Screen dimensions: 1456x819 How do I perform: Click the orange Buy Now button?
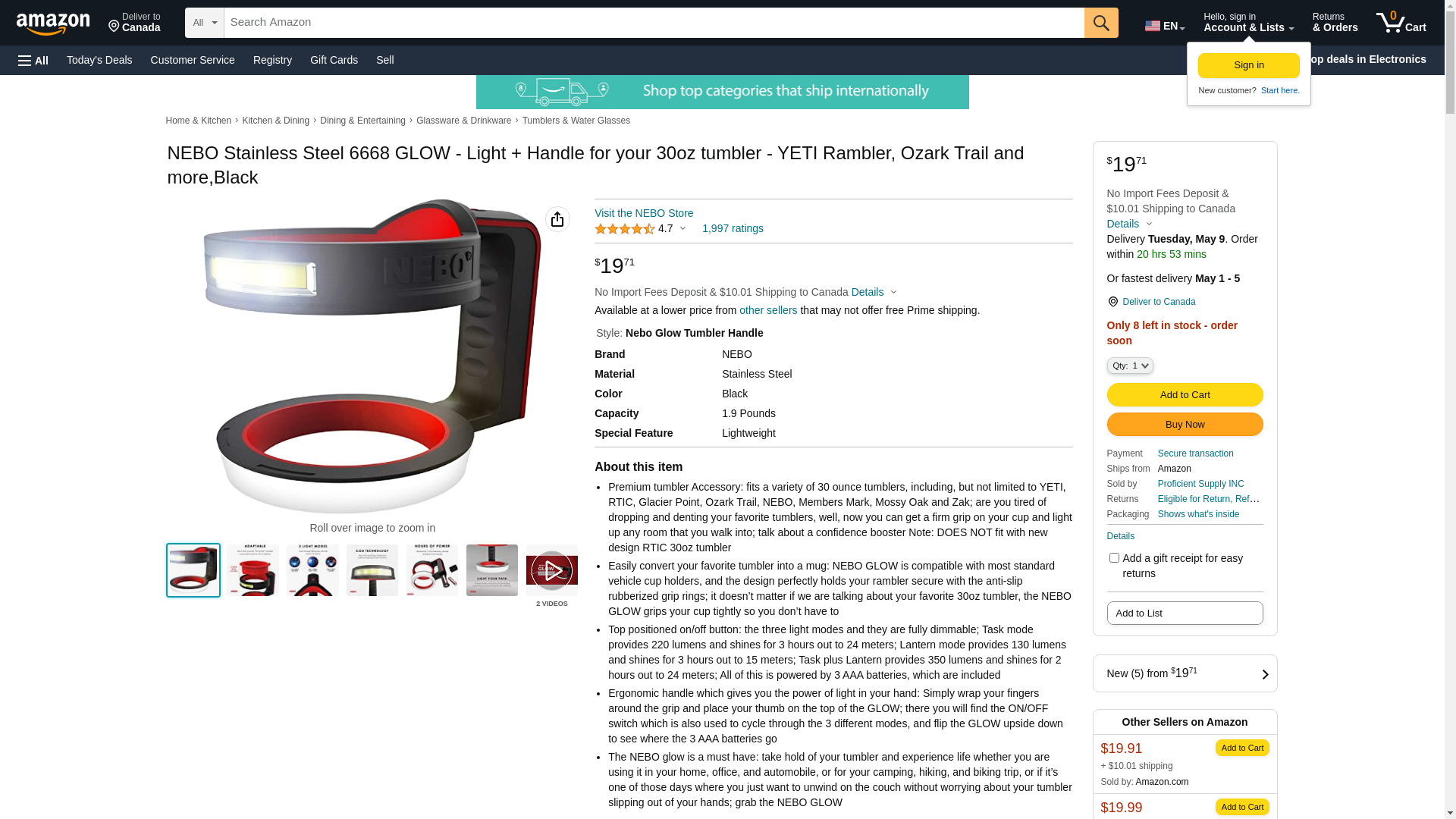point(1185,425)
